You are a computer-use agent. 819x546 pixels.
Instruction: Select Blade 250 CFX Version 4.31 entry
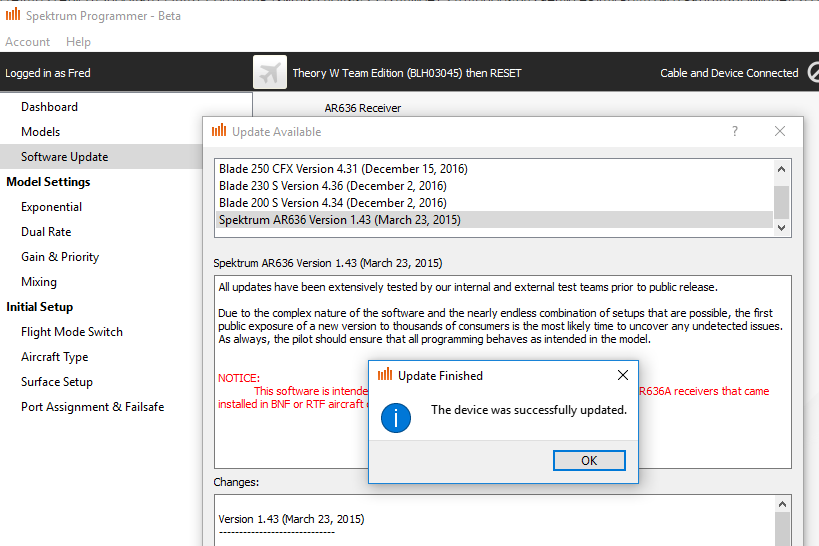(343, 169)
